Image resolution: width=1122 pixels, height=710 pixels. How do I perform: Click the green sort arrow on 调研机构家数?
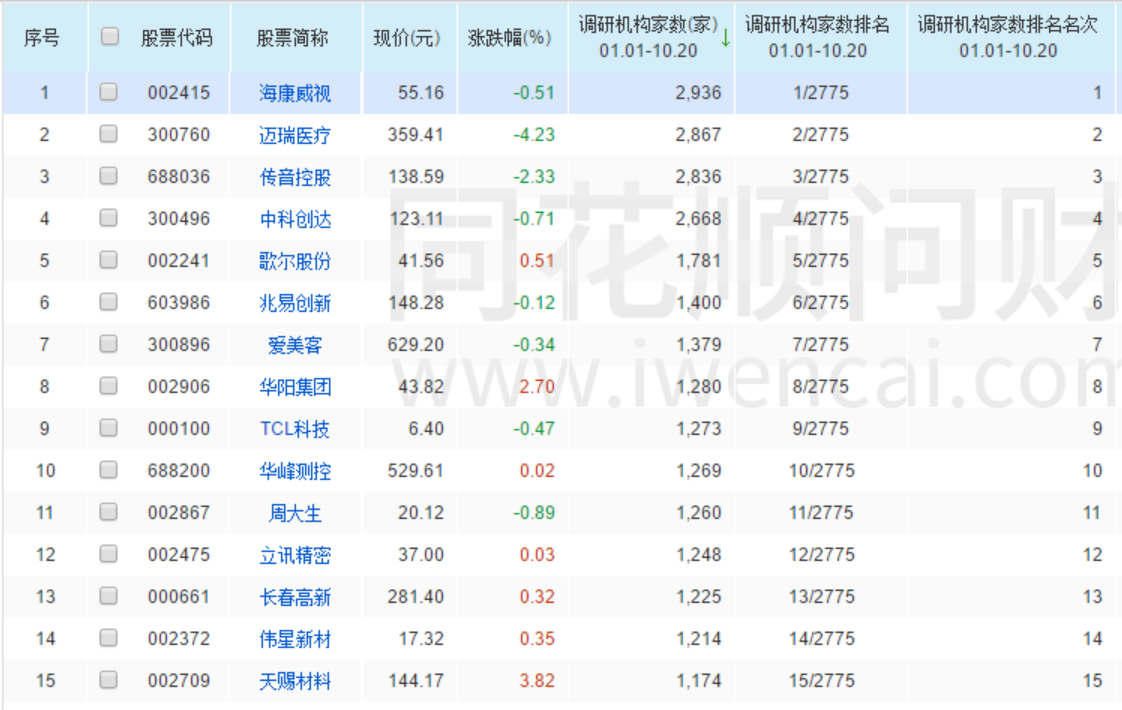[x=726, y=38]
